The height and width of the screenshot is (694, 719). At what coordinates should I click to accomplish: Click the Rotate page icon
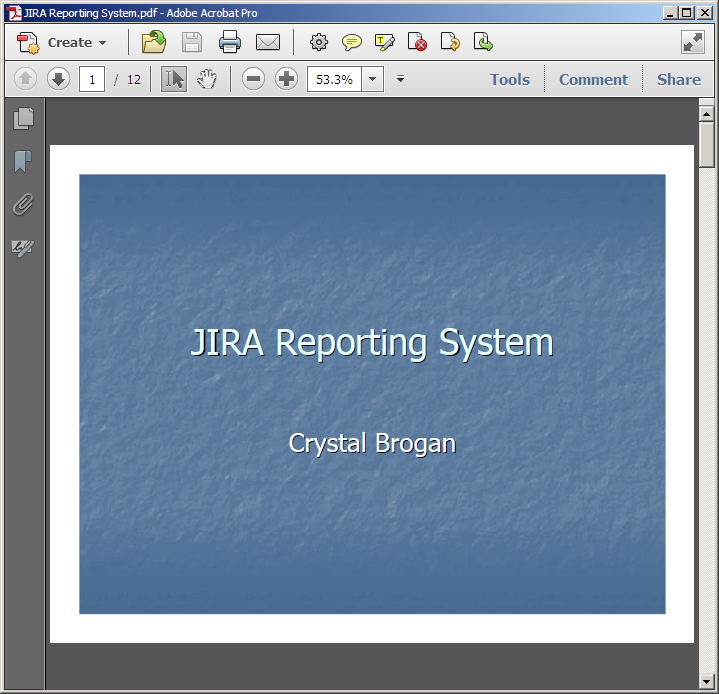[x=450, y=42]
